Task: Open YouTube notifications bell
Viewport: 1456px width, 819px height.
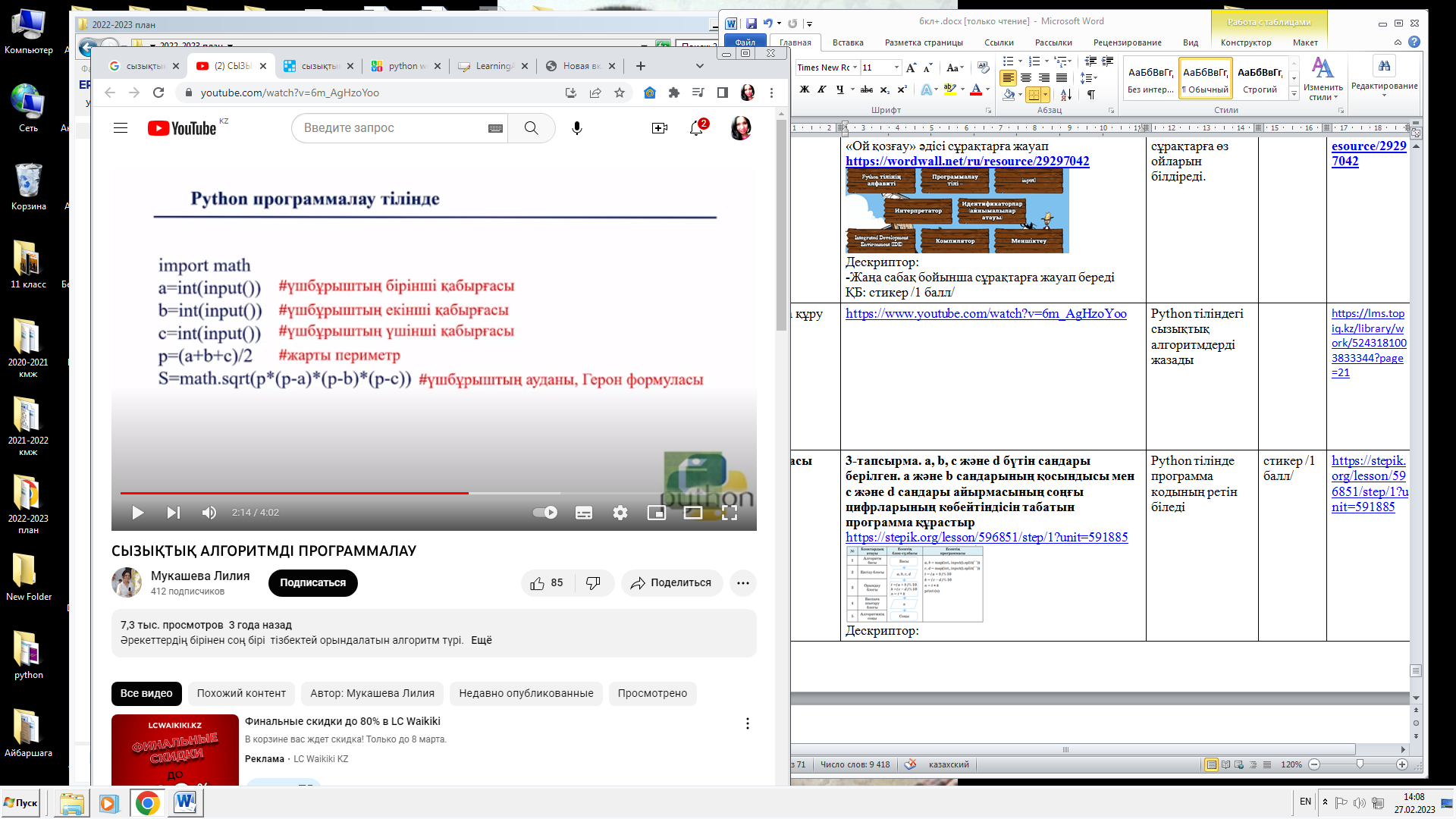Action: coord(696,128)
